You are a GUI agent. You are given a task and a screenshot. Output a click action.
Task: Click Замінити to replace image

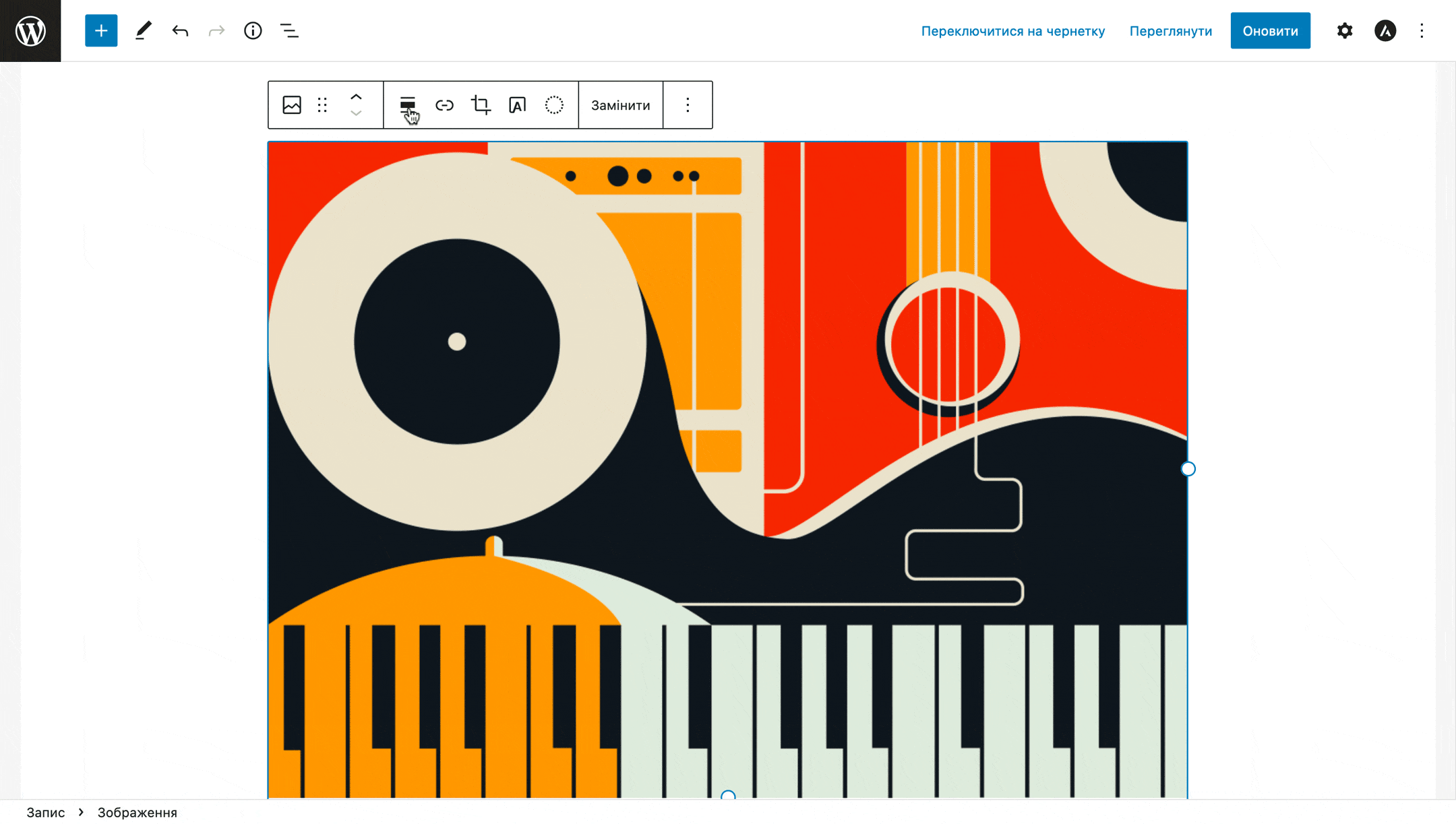[621, 105]
